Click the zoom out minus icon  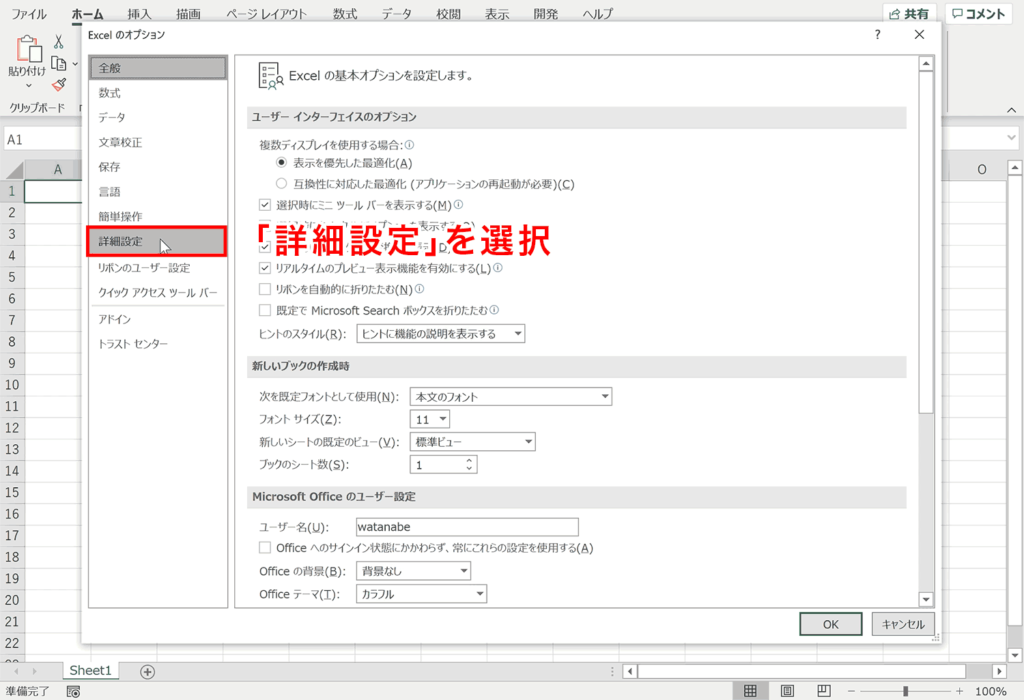point(851,691)
